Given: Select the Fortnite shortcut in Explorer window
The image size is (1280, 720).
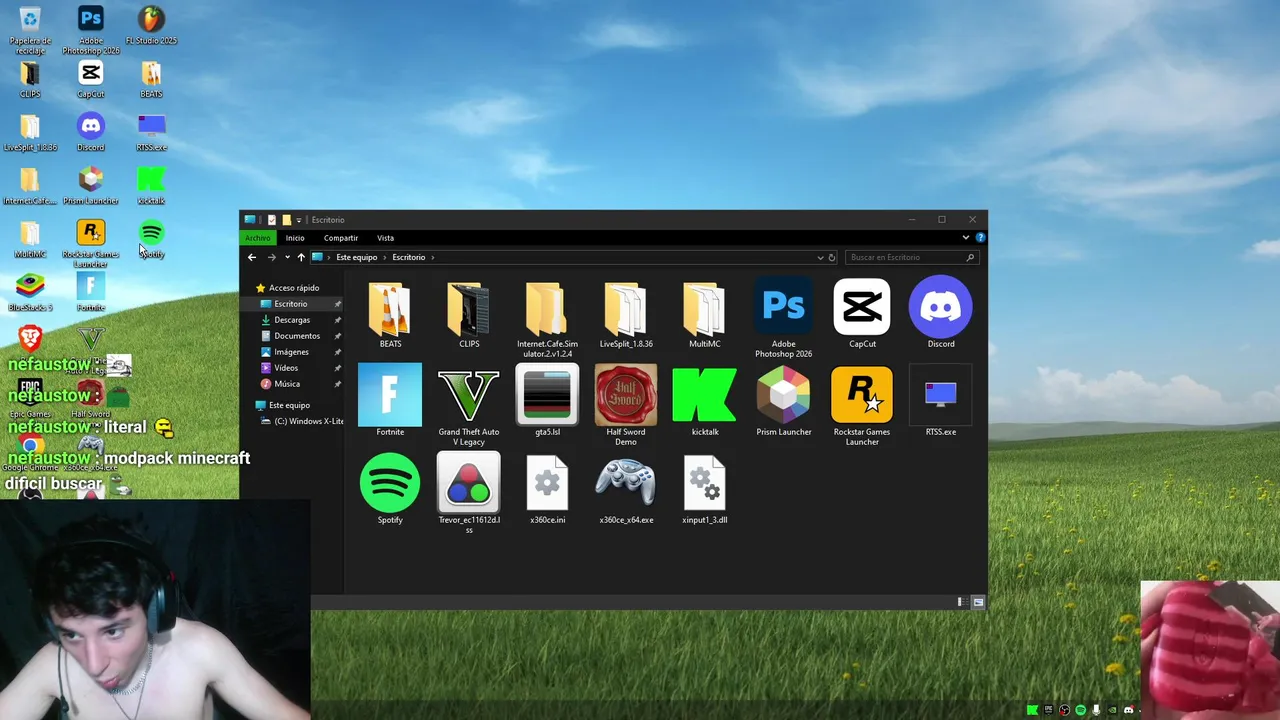Looking at the screenshot, I should pyautogui.click(x=390, y=401).
